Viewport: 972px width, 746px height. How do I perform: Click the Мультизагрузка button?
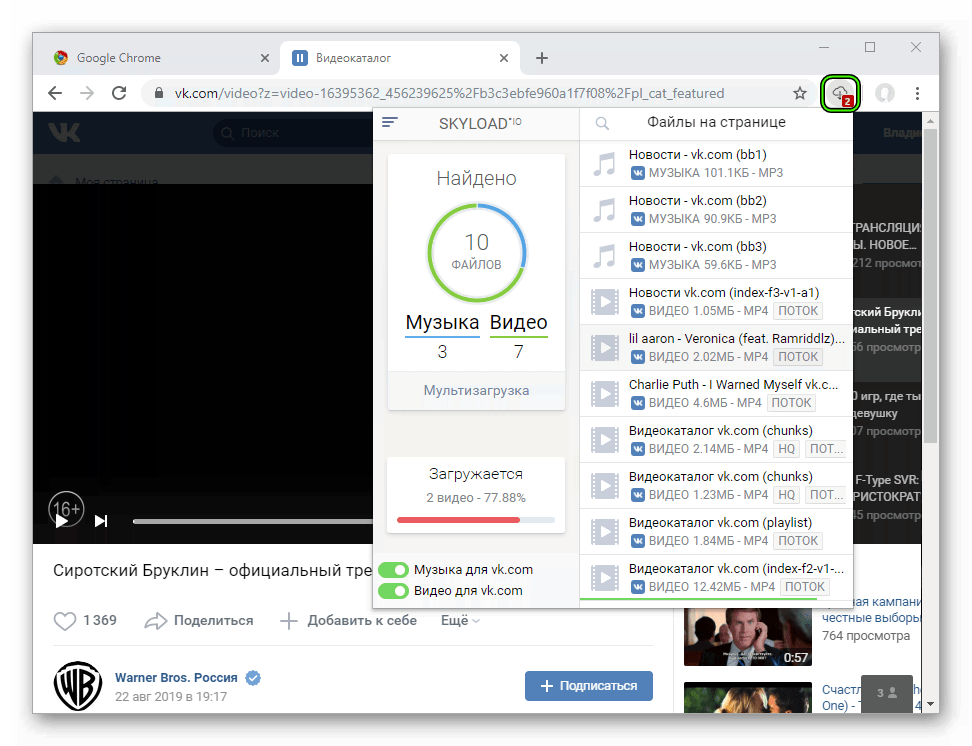(476, 391)
